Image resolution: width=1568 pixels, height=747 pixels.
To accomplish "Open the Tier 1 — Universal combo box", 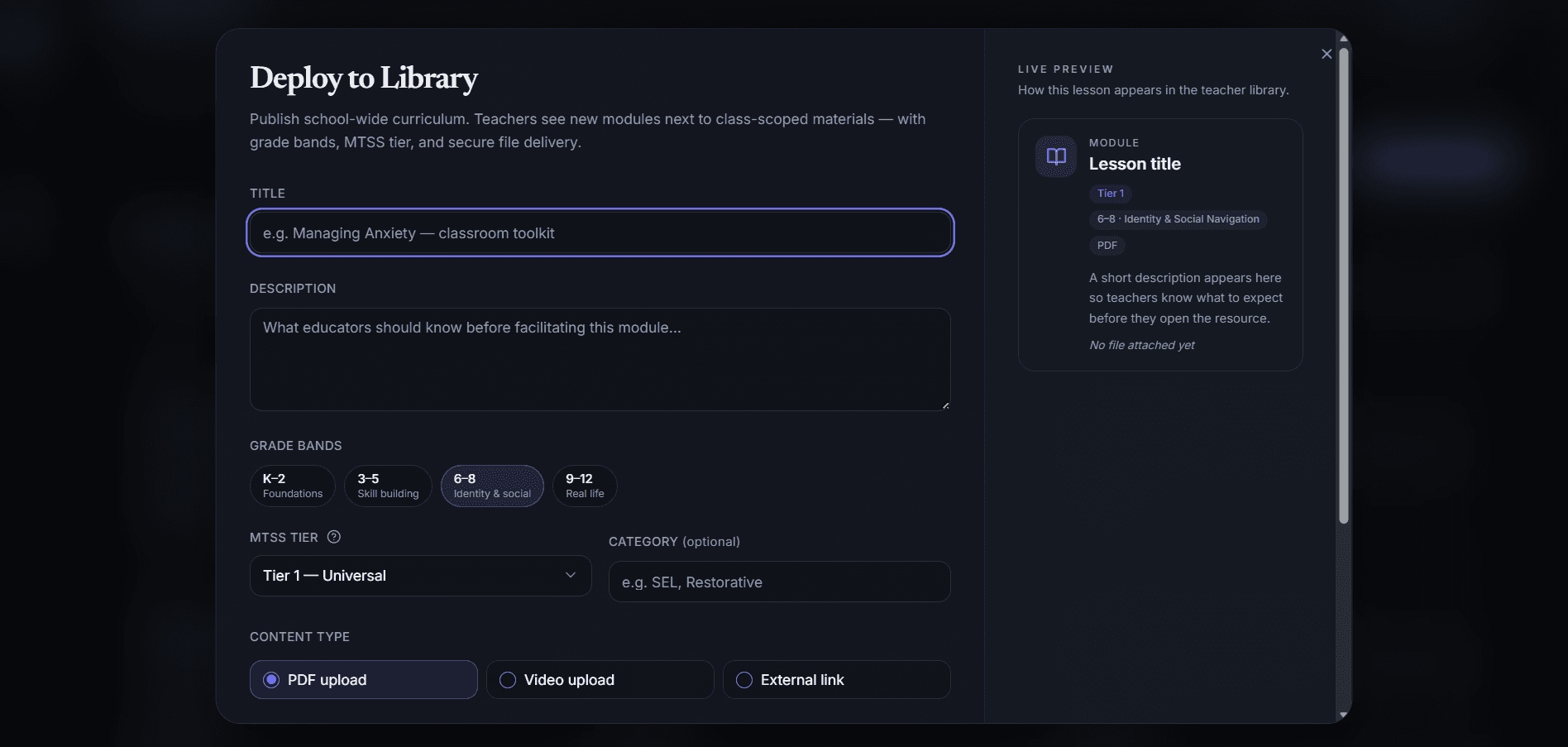I will pyautogui.click(x=420, y=576).
